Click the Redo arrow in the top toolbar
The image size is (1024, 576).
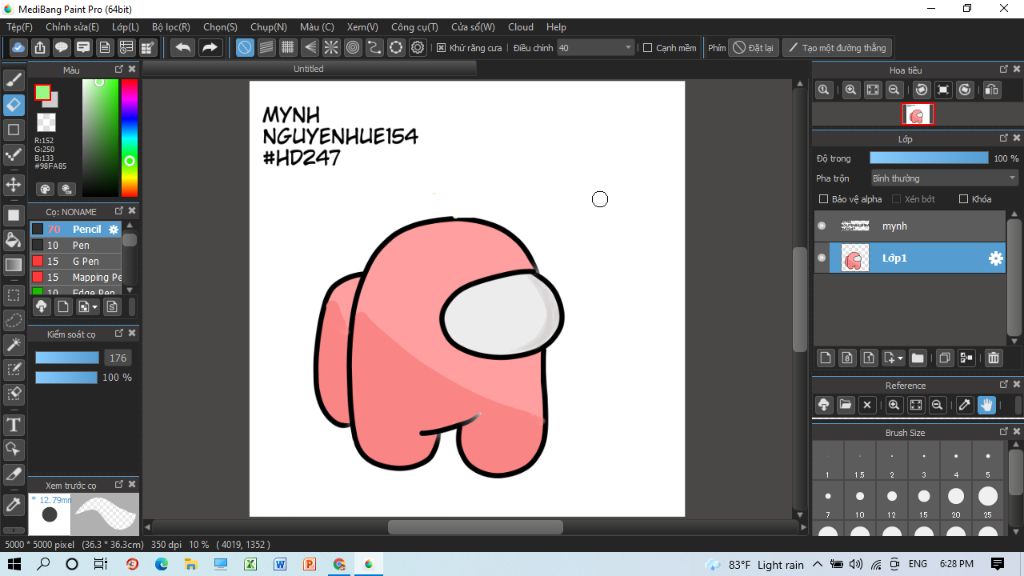[209, 48]
